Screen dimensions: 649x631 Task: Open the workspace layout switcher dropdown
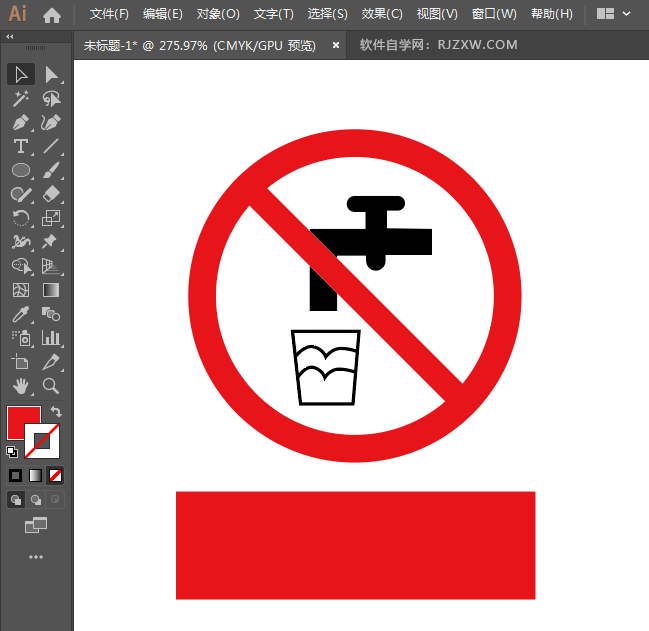613,14
